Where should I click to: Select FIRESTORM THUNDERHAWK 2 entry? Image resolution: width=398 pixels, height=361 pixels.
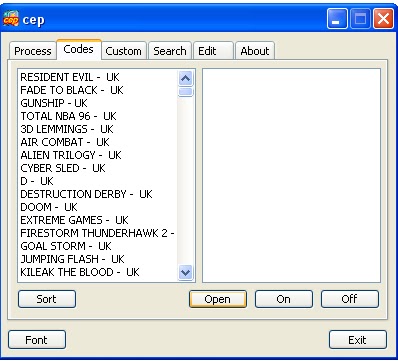(x=97, y=233)
